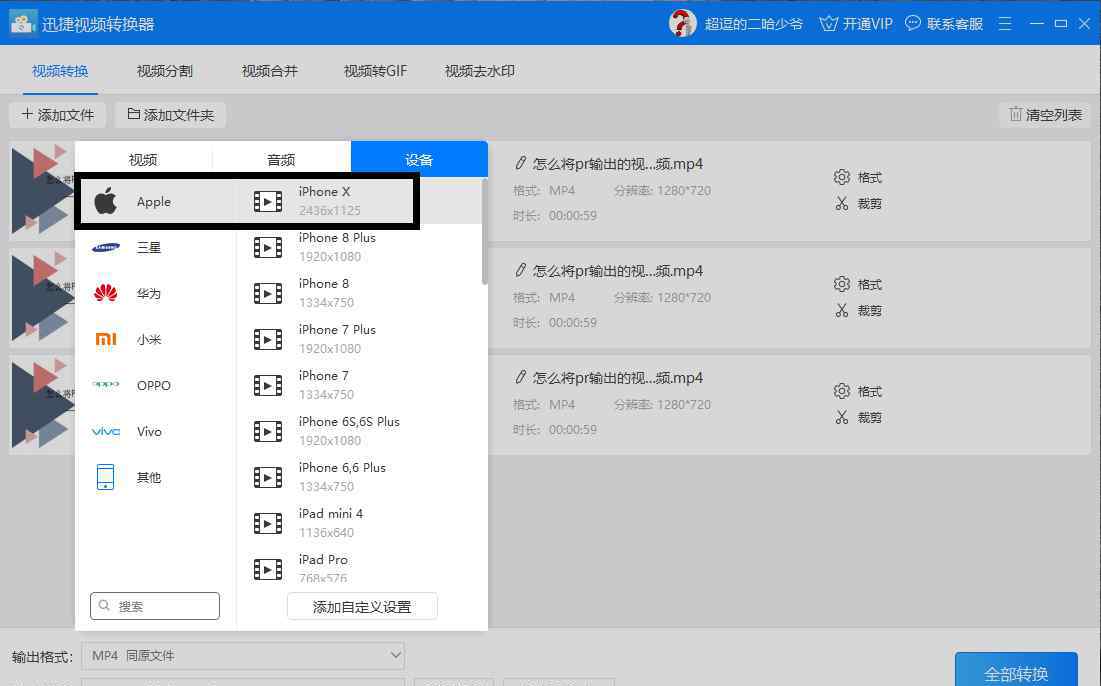Click the 搜索 search field

tap(155, 606)
